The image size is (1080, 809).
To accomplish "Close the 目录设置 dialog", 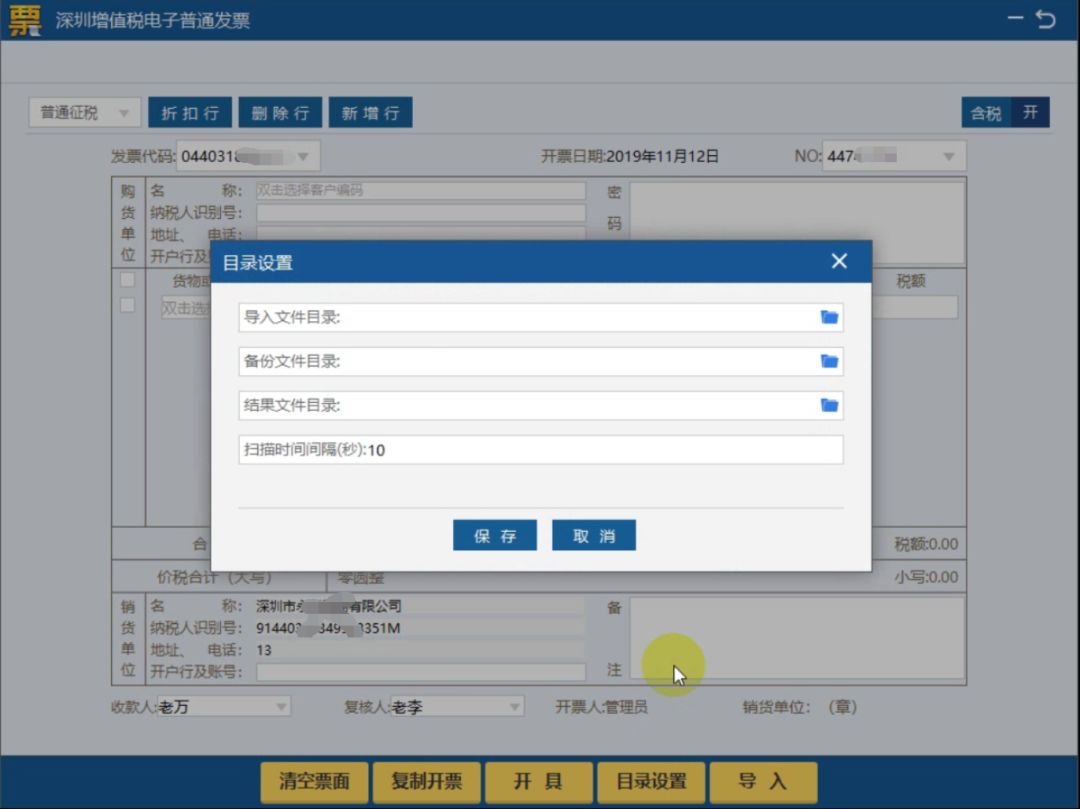I will click(839, 262).
